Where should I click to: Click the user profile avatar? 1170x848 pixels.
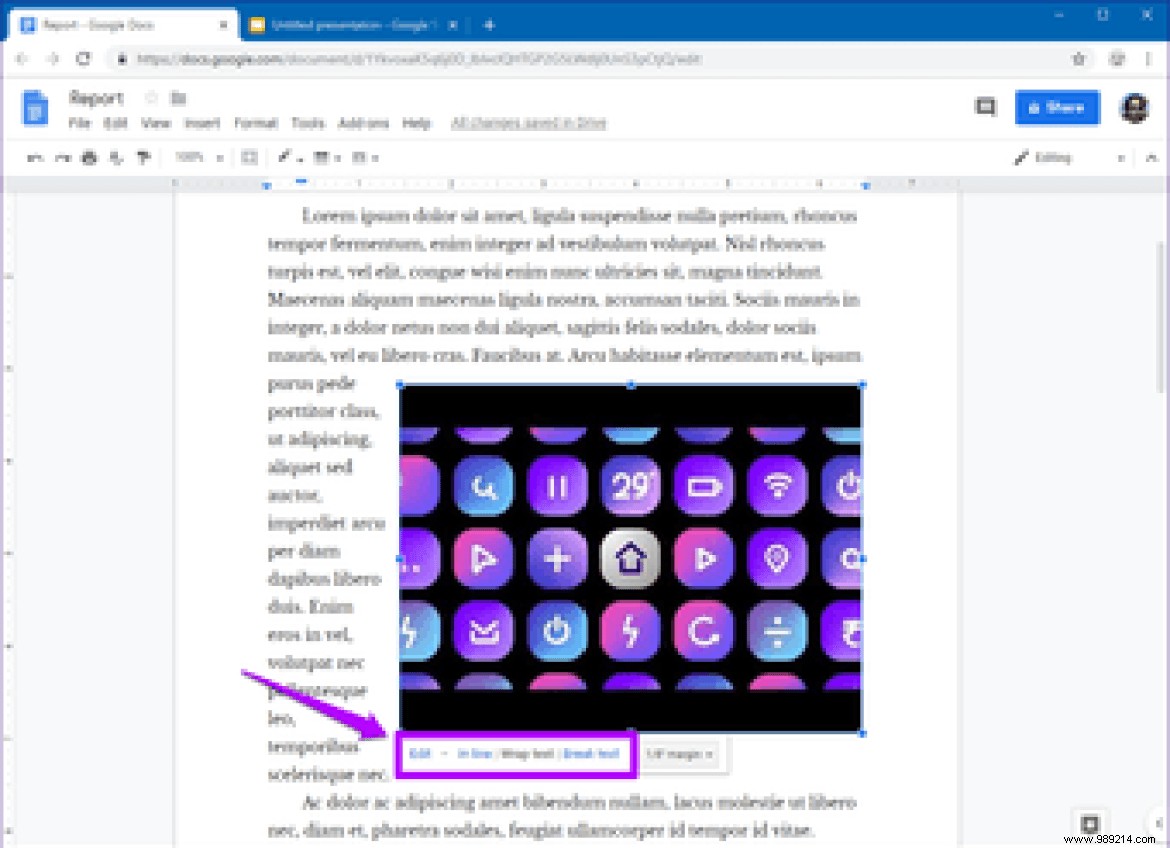click(1133, 107)
